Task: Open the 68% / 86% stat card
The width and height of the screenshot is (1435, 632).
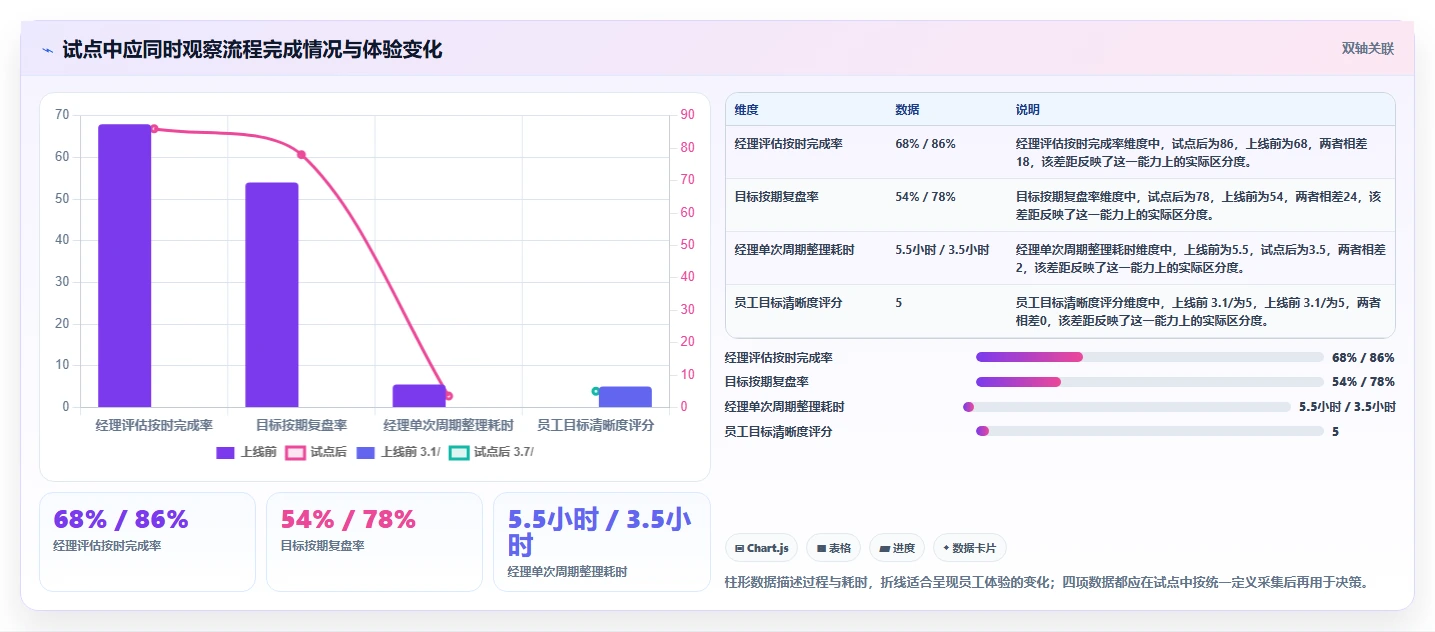Action: coord(147,542)
